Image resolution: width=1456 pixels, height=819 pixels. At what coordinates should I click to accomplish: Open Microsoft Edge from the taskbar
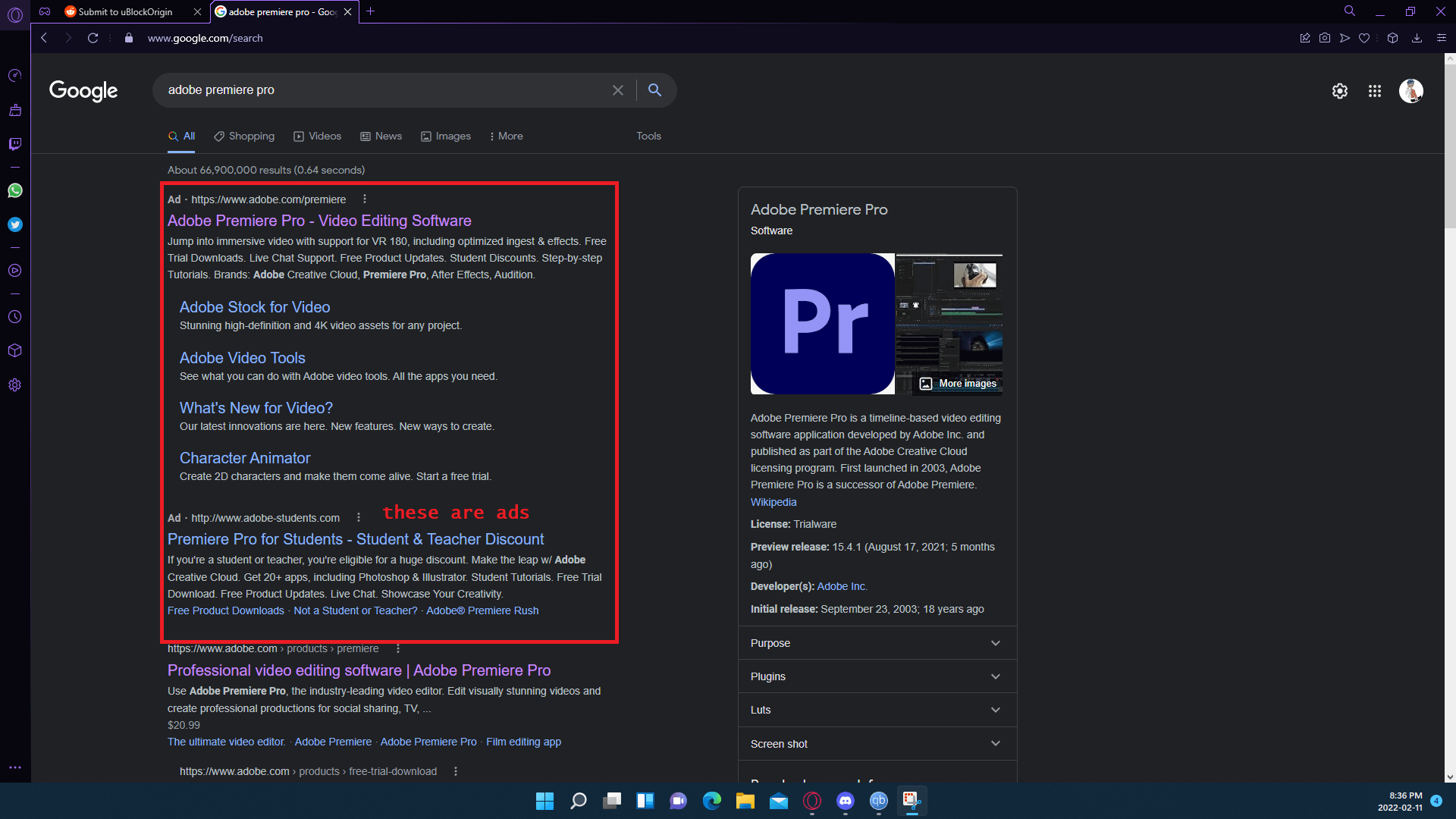[711, 801]
